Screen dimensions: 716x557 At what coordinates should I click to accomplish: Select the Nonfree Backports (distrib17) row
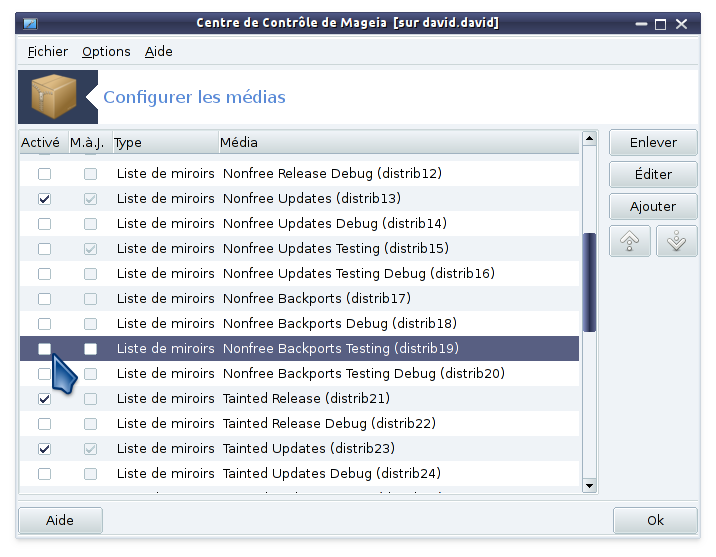pos(299,299)
